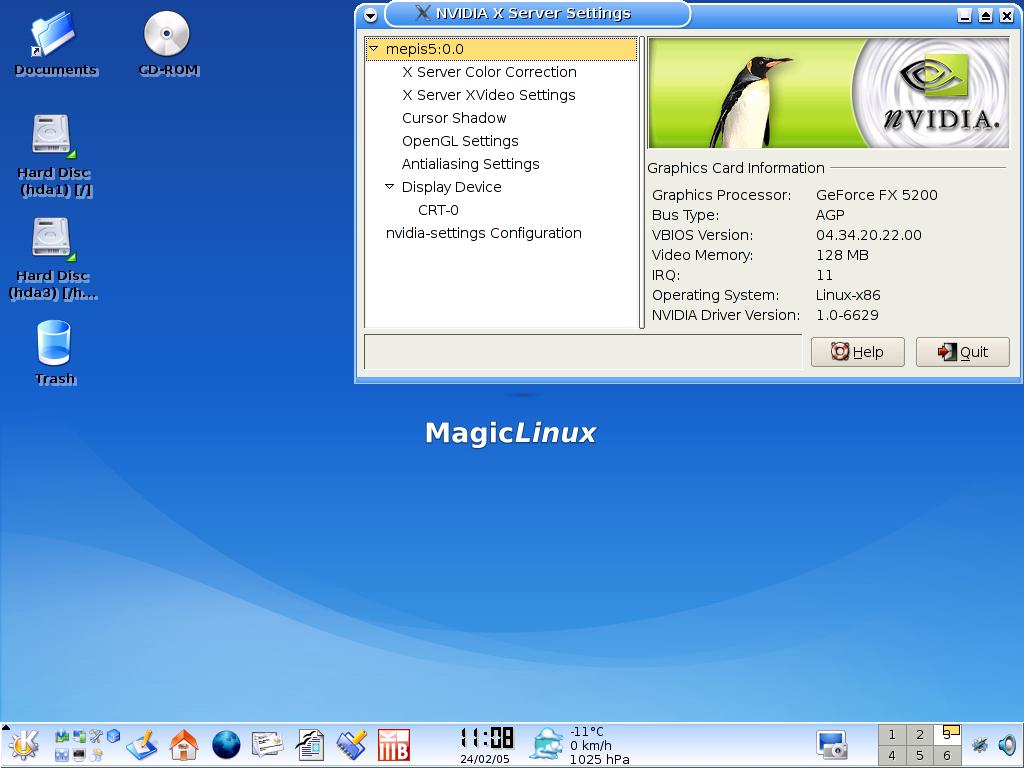Image resolution: width=1024 pixels, height=768 pixels.
Task: Select the CRT-0 display entry
Action: coord(438,210)
